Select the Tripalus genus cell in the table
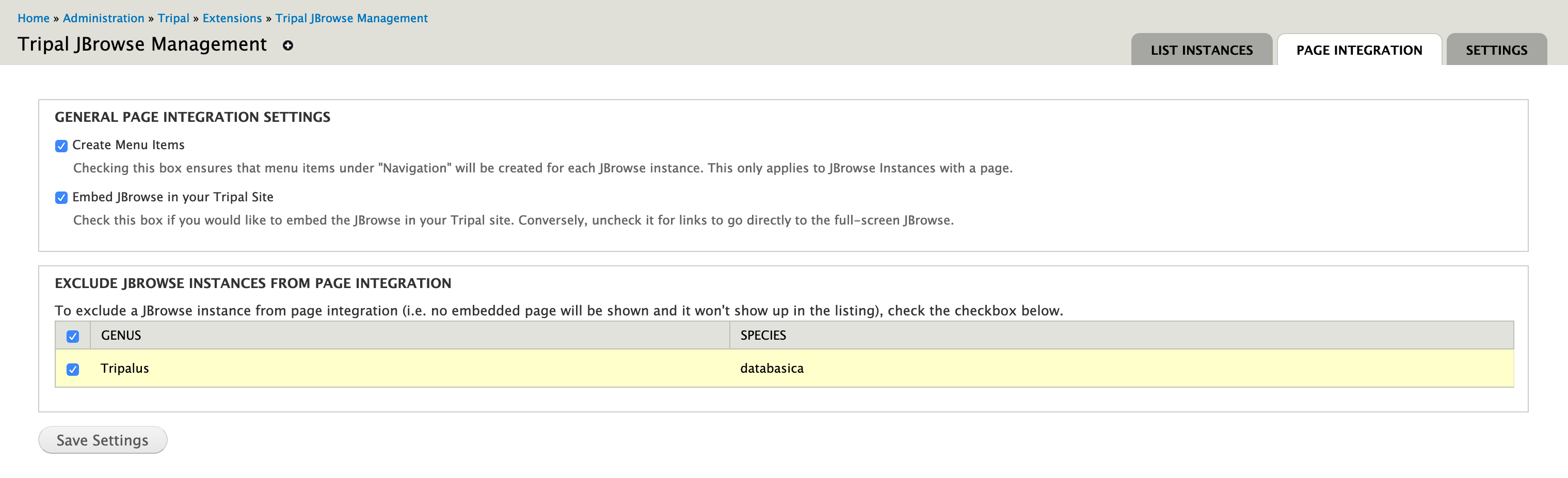 (125, 369)
